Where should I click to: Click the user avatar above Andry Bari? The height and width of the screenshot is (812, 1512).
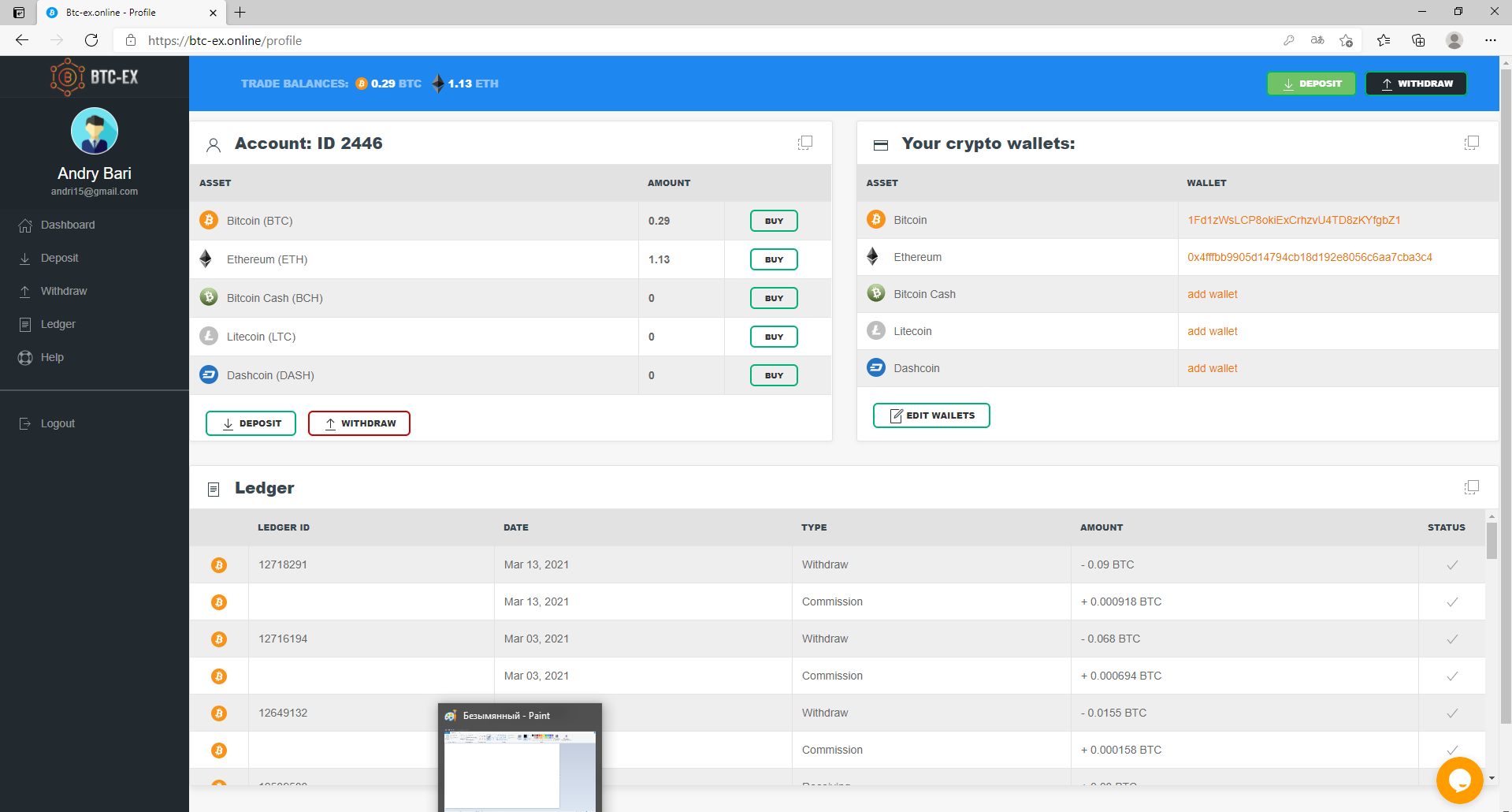[x=95, y=131]
